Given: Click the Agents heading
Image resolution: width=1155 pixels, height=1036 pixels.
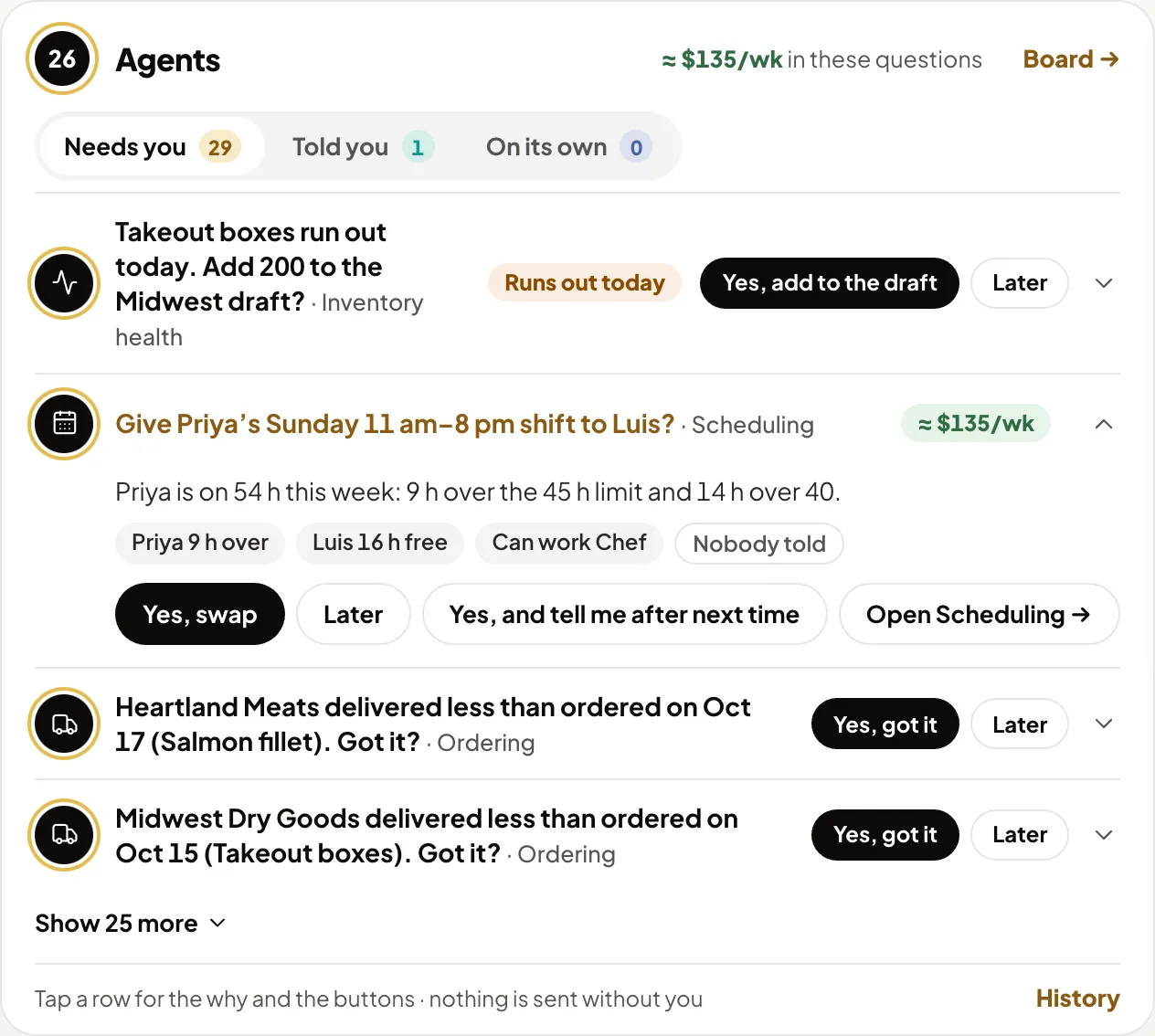Looking at the screenshot, I should (168, 60).
